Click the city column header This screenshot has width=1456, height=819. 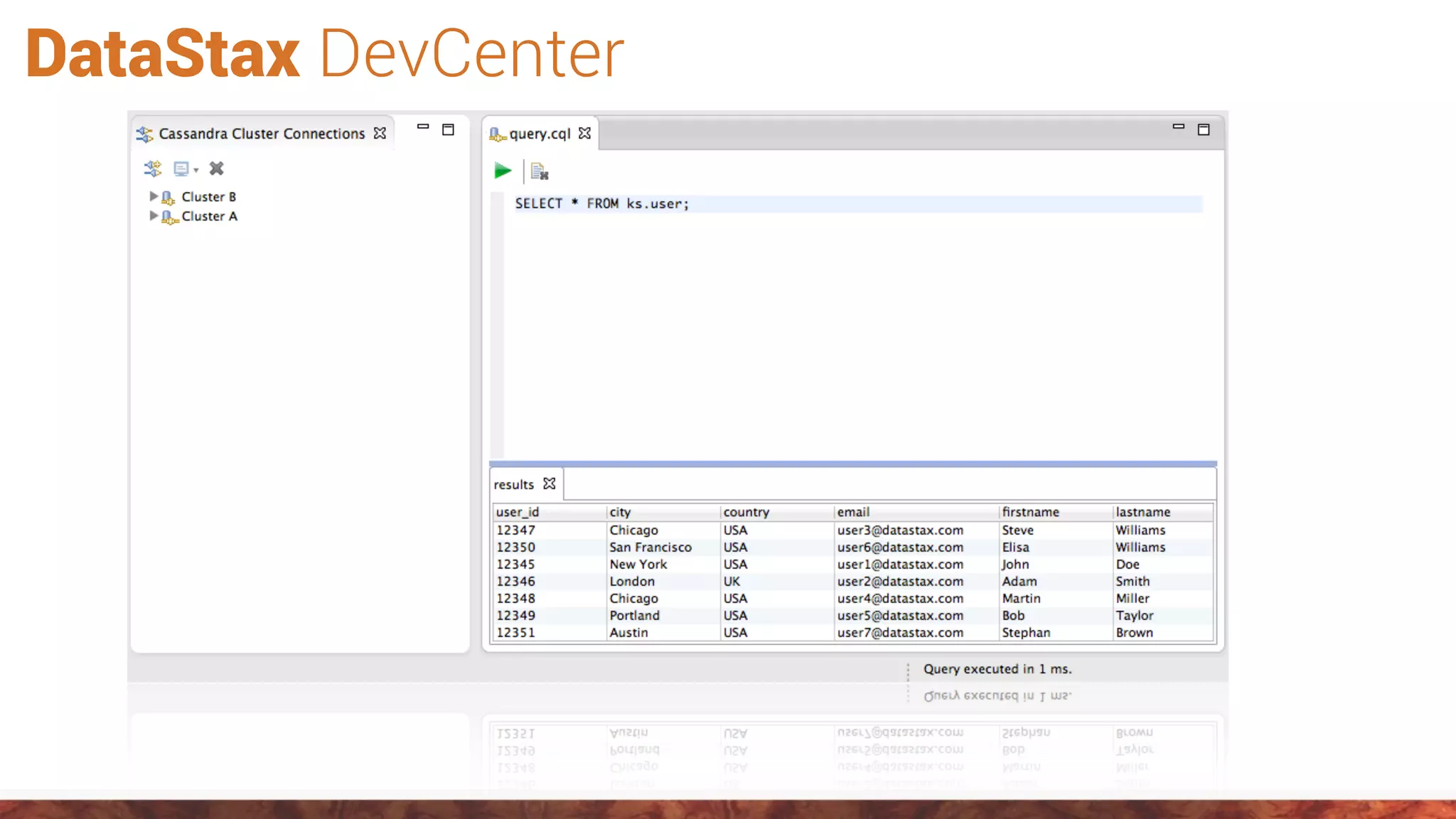[663, 512]
